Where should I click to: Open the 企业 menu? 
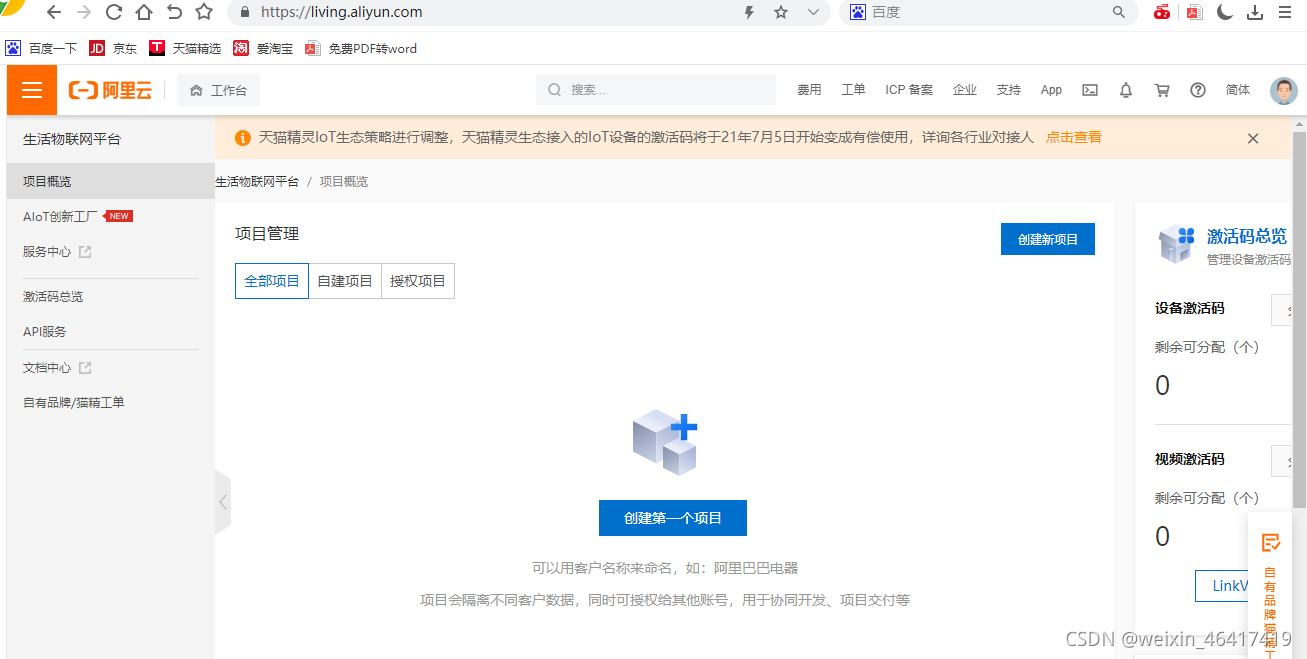click(965, 90)
